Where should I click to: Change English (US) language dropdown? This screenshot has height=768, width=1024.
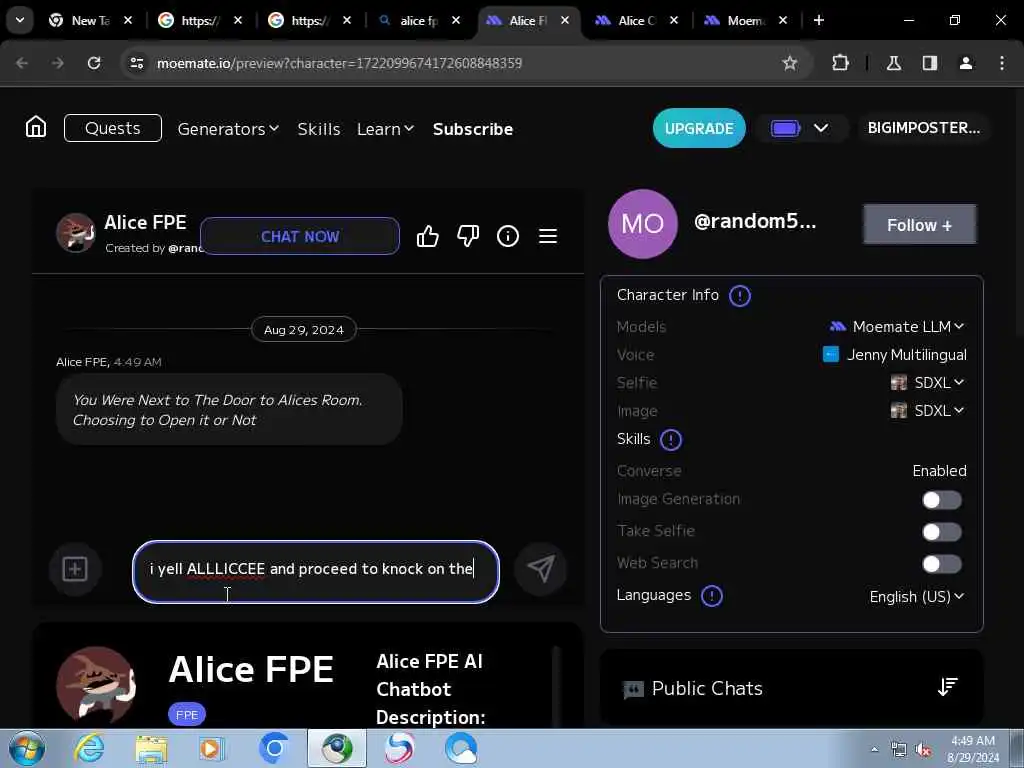click(917, 596)
